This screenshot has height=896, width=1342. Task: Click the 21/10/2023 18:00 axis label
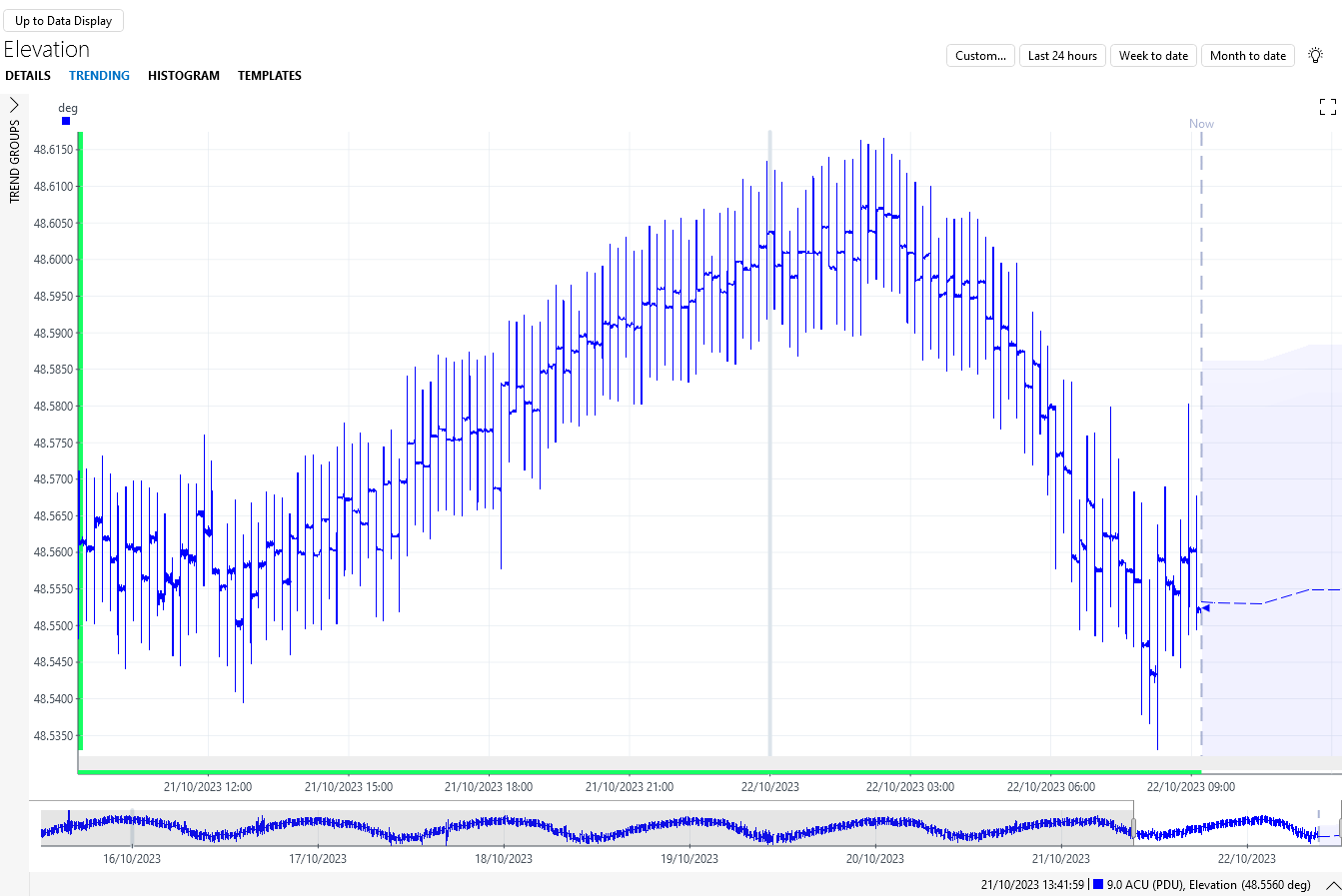(489, 787)
